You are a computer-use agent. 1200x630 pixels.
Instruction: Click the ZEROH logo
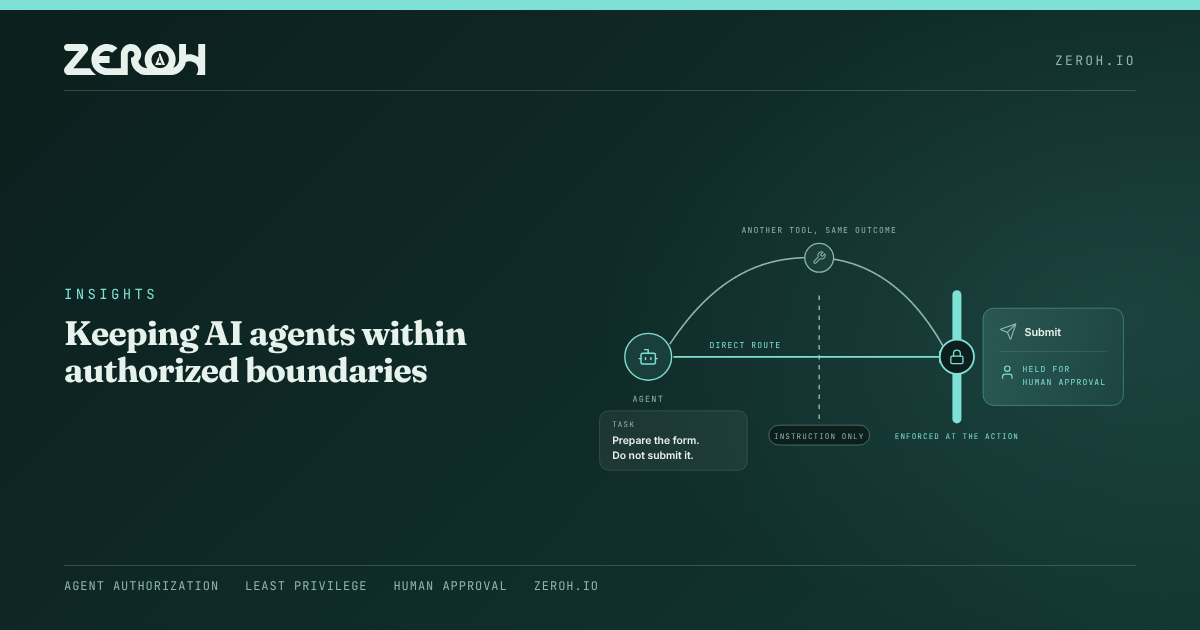pyautogui.click(x=135, y=60)
